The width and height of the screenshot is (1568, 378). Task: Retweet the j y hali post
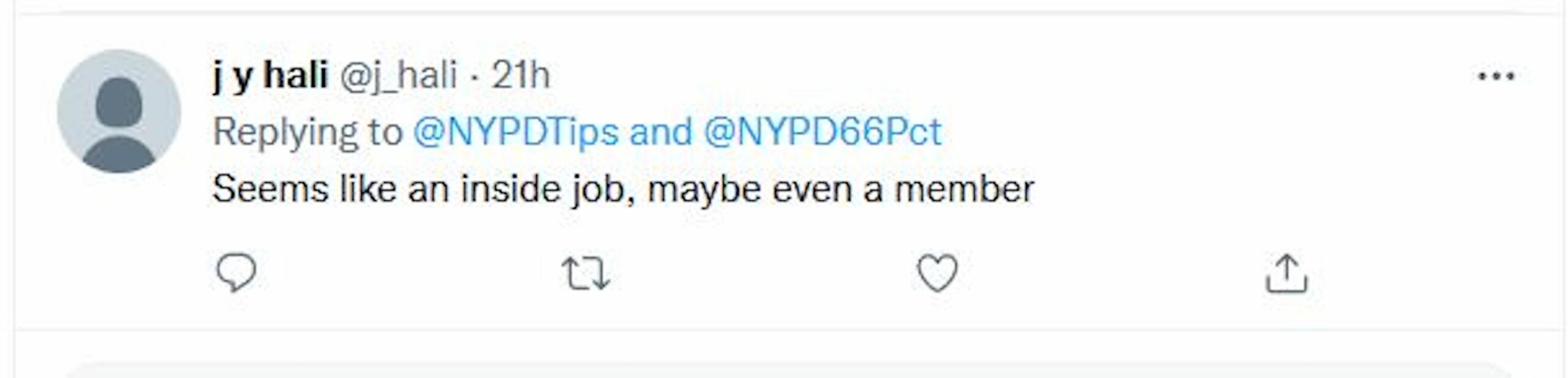(586, 273)
